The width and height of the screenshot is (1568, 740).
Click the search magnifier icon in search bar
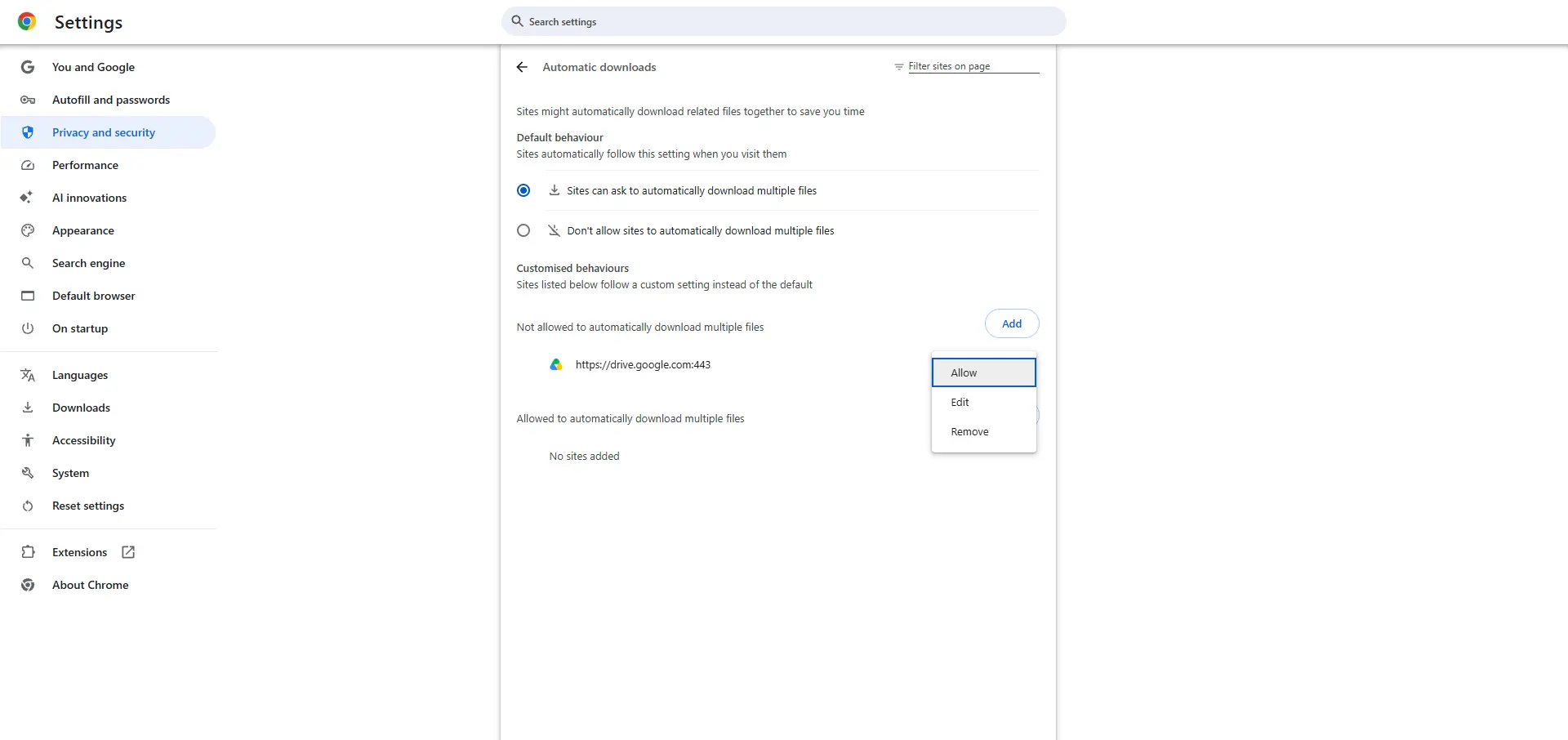click(x=517, y=21)
